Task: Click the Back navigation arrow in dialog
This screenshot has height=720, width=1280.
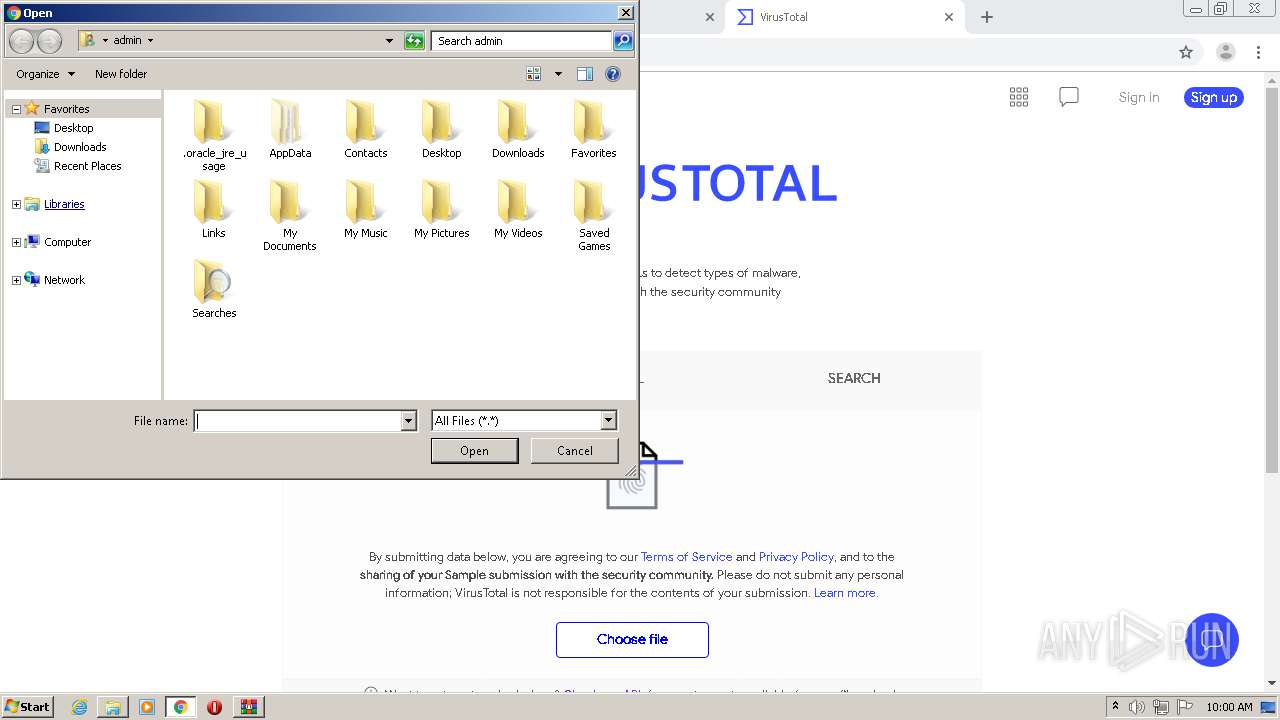Action: pos(21,41)
